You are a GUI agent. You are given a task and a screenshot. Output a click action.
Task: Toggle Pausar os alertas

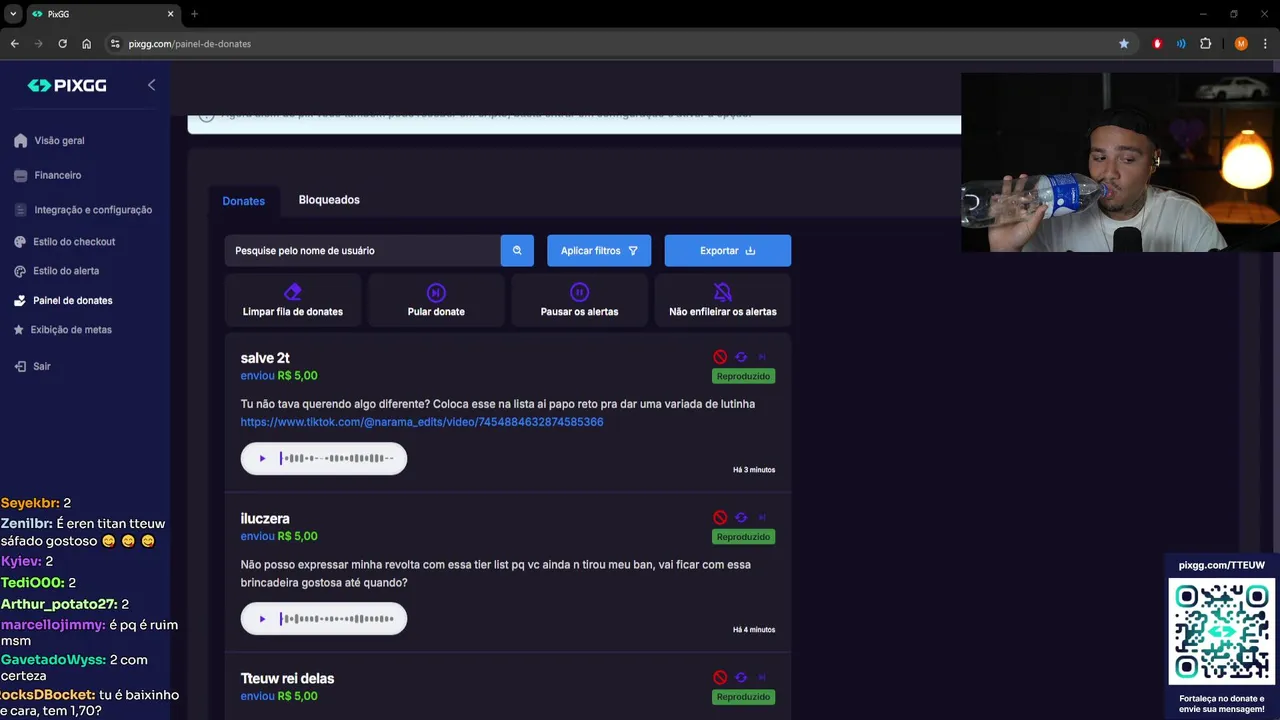pyautogui.click(x=579, y=300)
